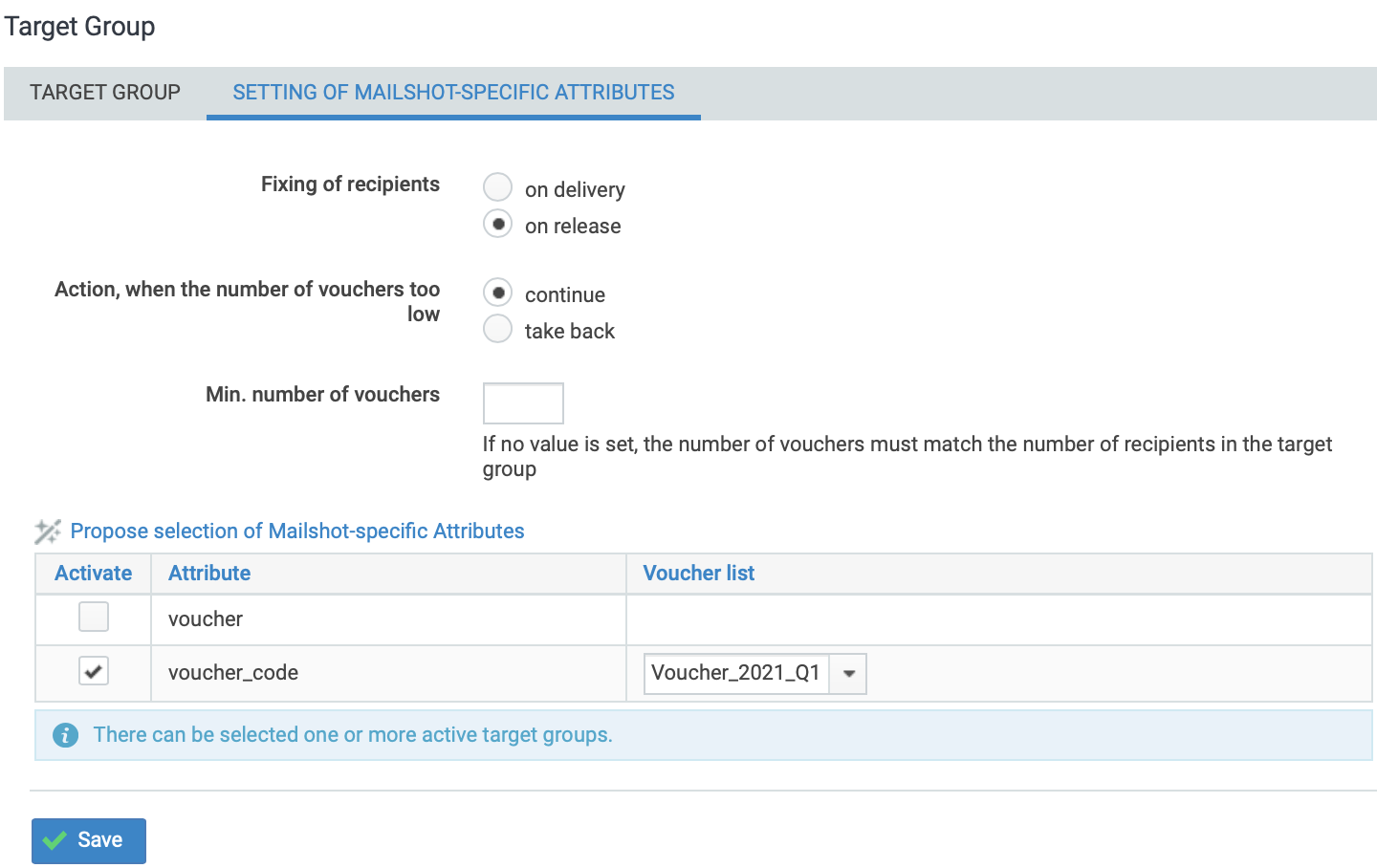Enable the voucher attribute checkbox
The image size is (1377, 868).
pyautogui.click(x=94, y=617)
